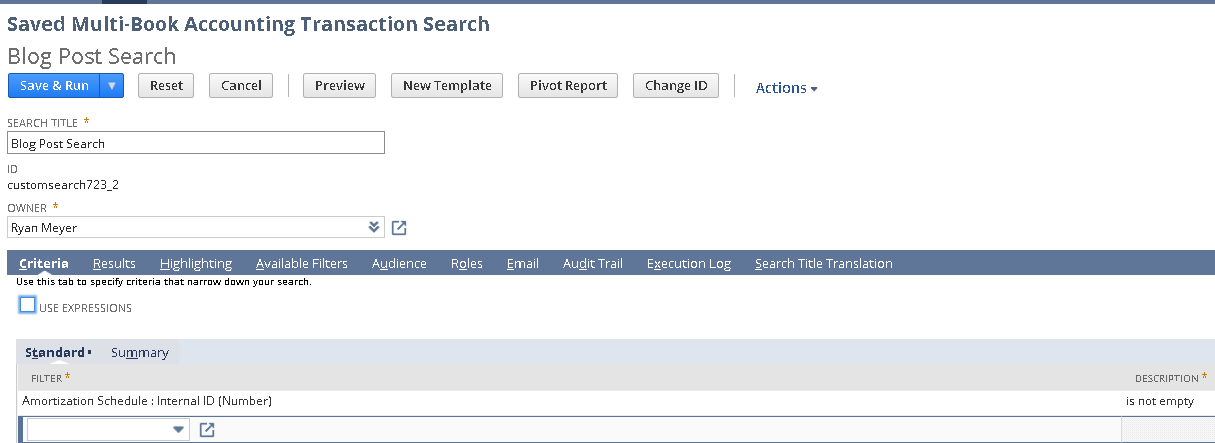Click the Preview button
The image size is (1215, 443).
[x=339, y=86]
